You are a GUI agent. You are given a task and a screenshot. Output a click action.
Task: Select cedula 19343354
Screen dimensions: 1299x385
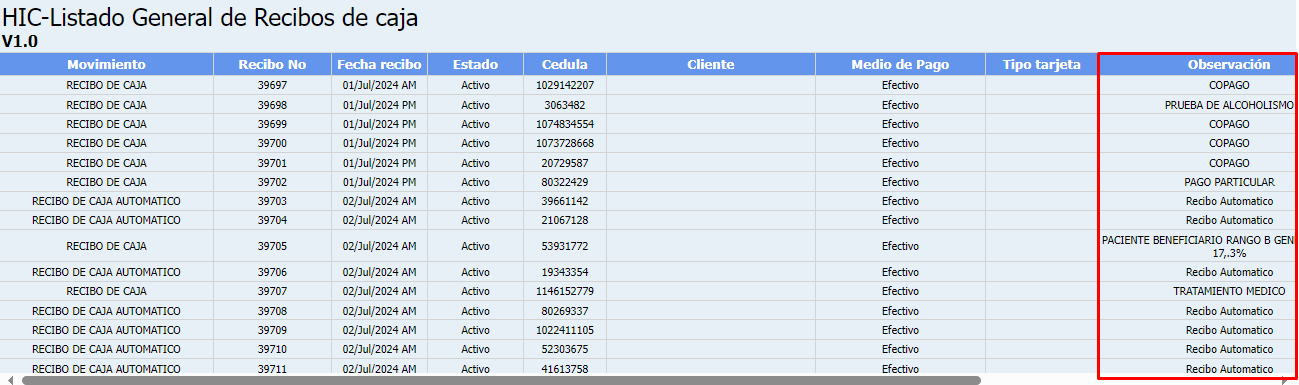click(565, 272)
